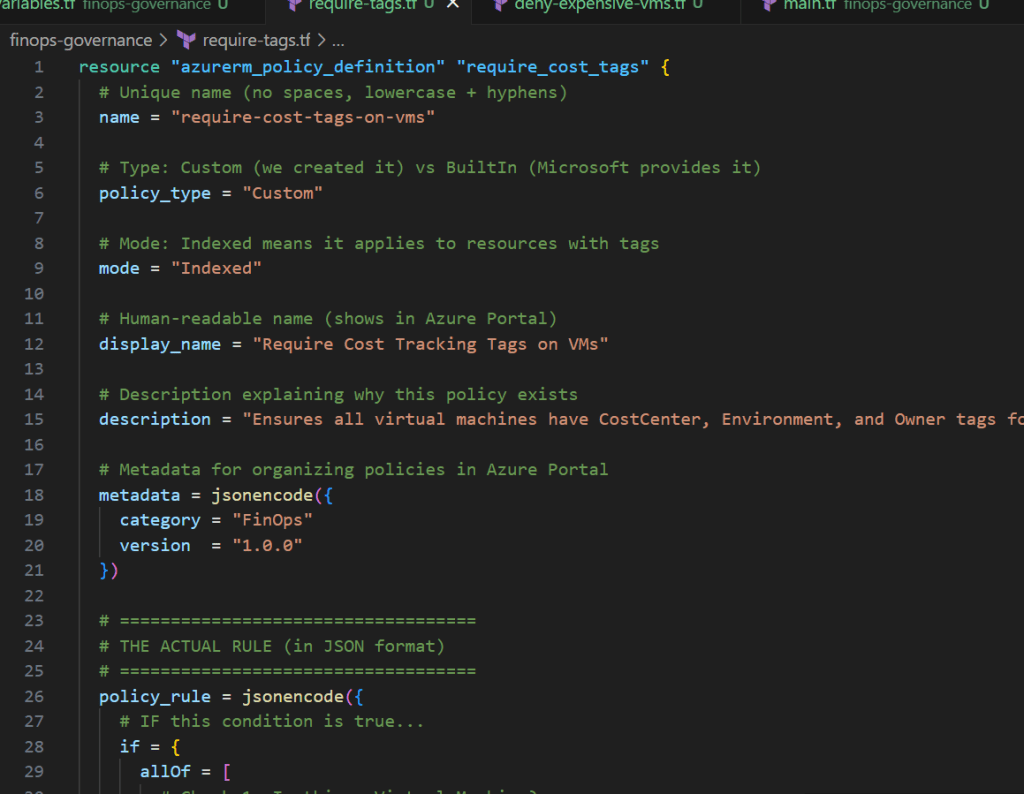Click the Terraform icon in the breadcrumb bar
The width and height of the screenshot is (1024, 794).
coord(186,41)
